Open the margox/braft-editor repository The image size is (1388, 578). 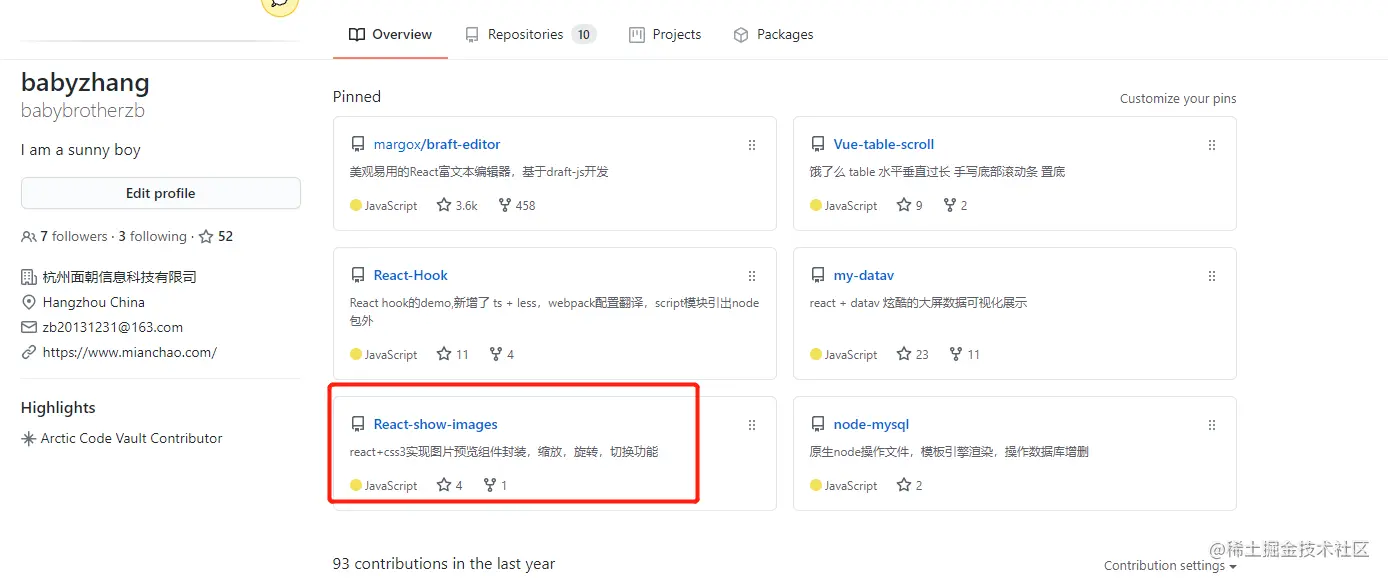click(x=437, y=144)
